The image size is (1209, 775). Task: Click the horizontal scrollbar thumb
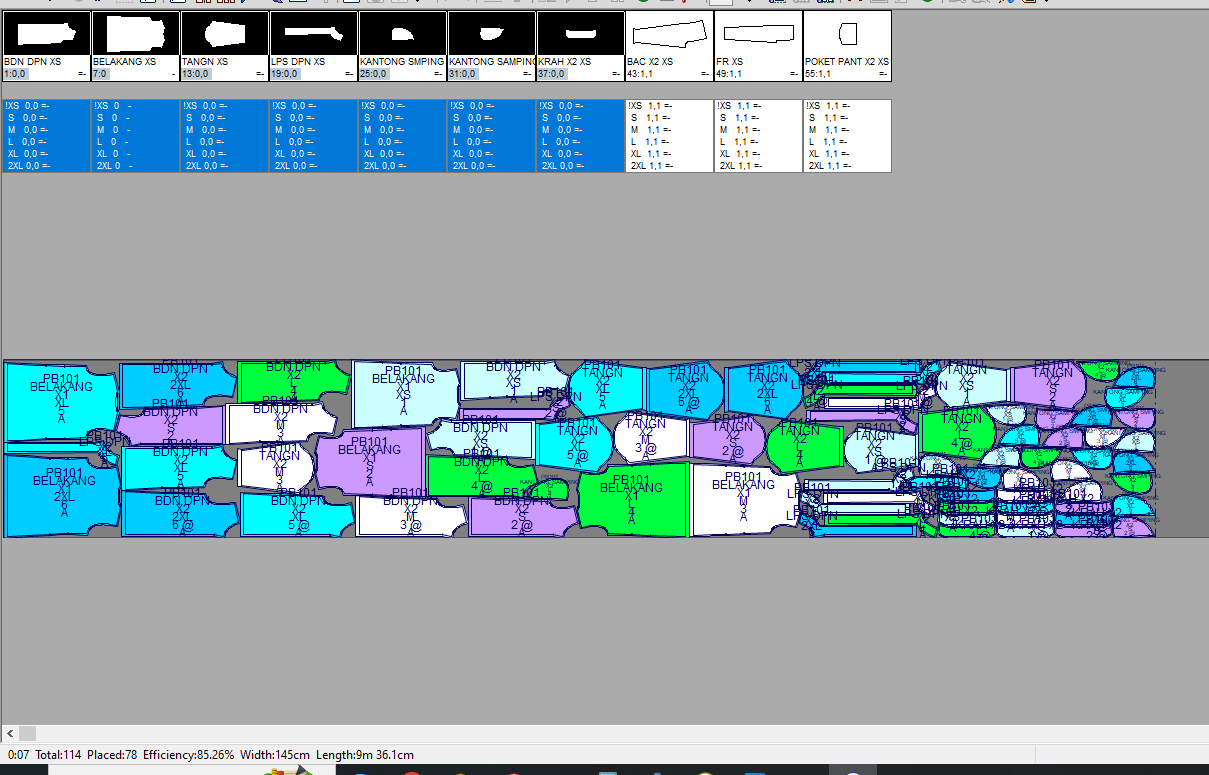point(27,734)
